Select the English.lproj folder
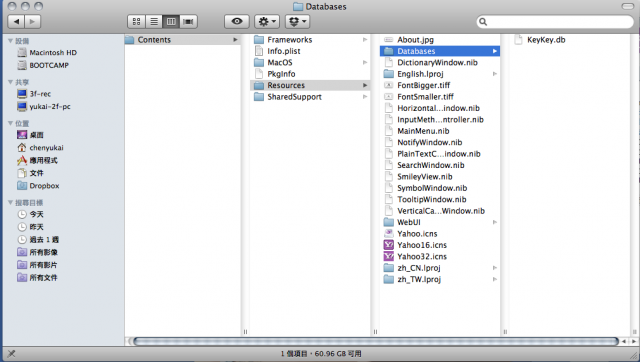The height and width of the screenshot is (362, 640). (440, 74)
